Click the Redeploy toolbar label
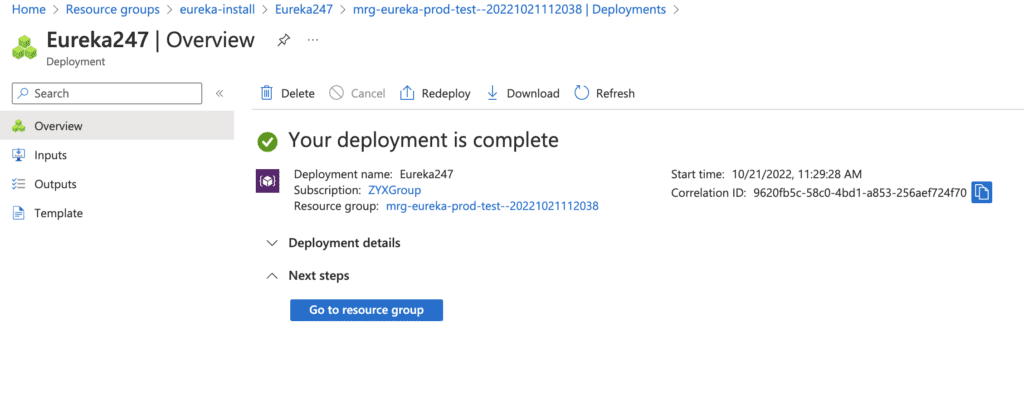Image resolution: width=1024 pixels, height=410 pixels. [446, 93]
